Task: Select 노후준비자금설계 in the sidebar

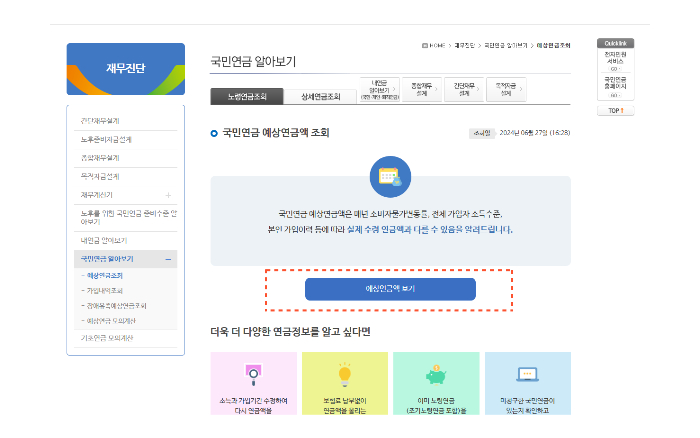Action: 106,140
